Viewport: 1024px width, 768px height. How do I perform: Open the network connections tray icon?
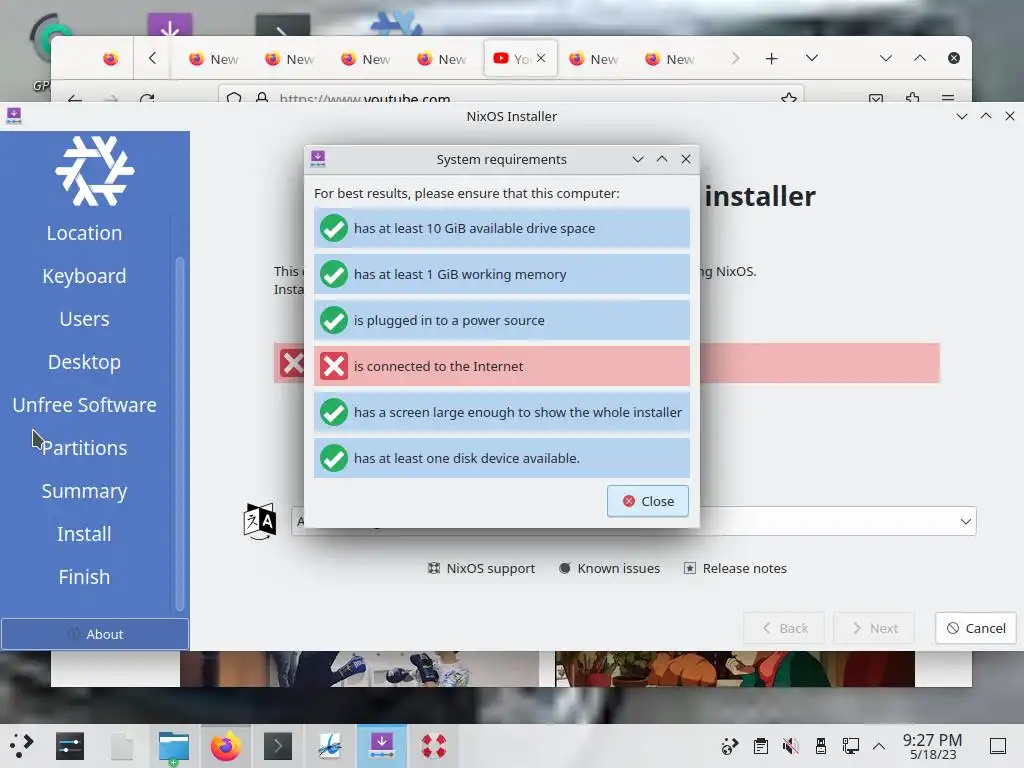851,746
